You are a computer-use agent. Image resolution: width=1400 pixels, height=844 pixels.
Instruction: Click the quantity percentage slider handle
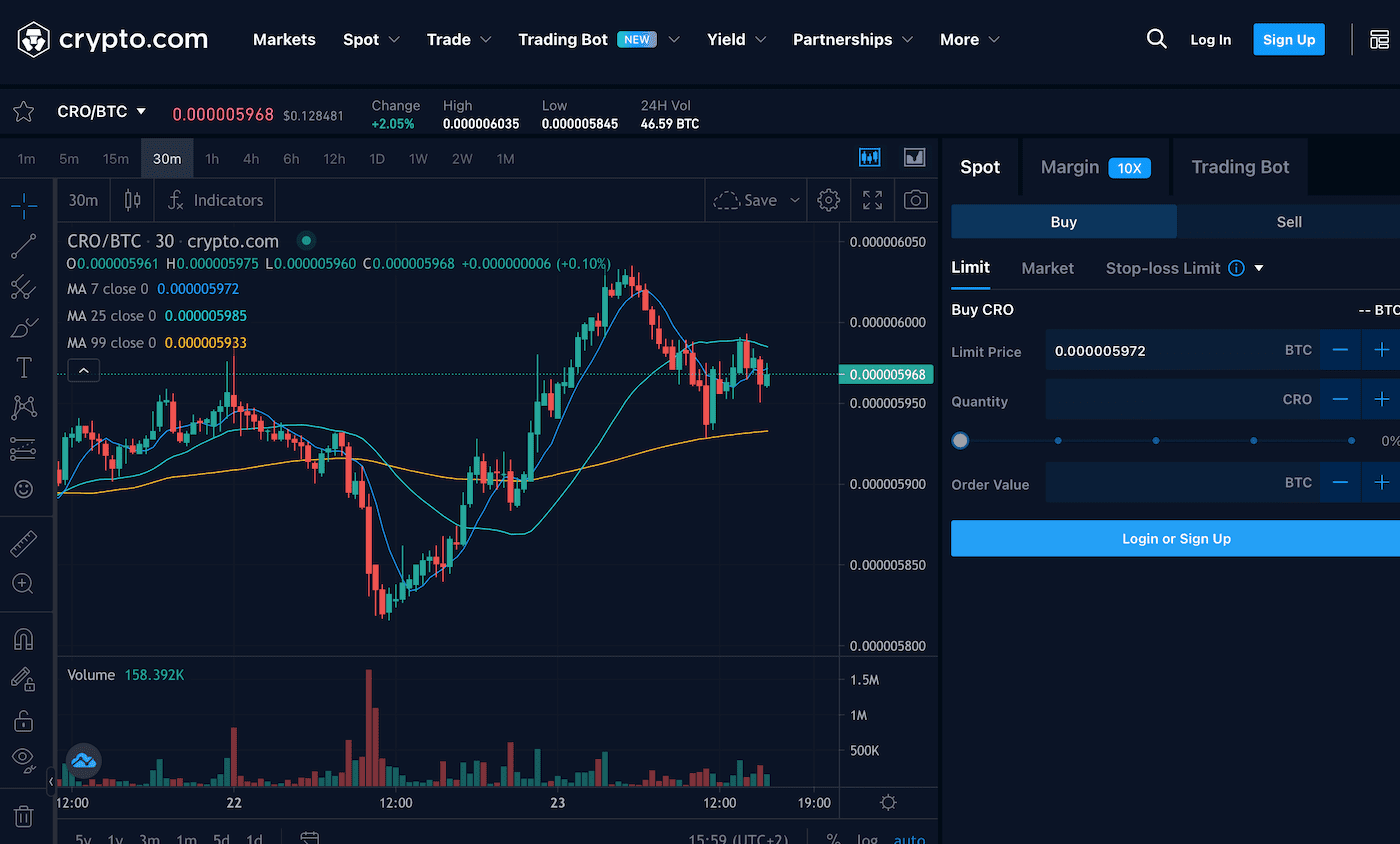pyautogui.click(x=960, y=440)
